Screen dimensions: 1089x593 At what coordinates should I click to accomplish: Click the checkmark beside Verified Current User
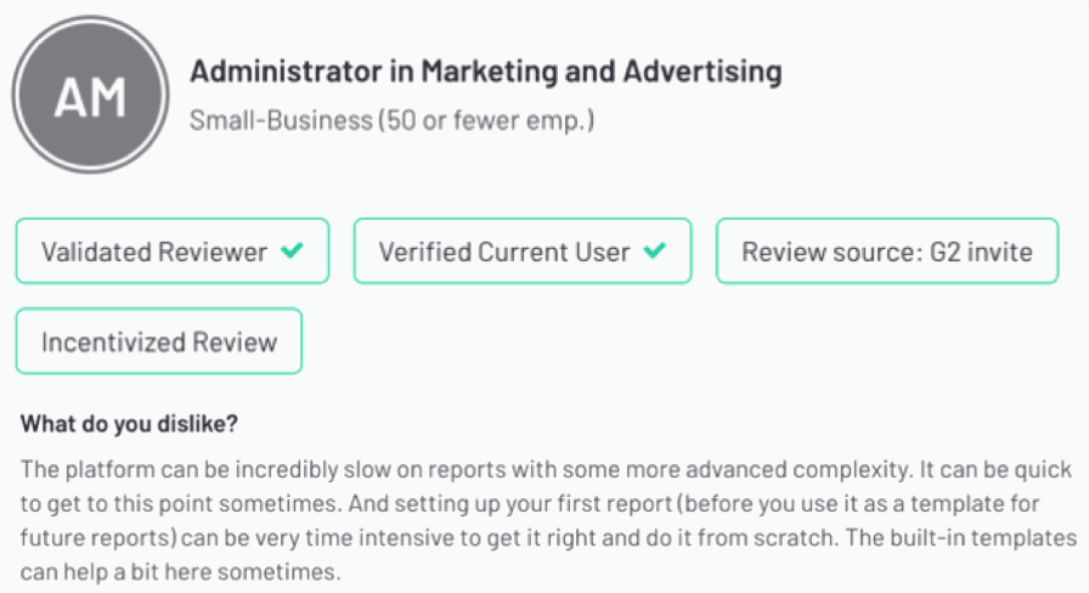(653, 251)
